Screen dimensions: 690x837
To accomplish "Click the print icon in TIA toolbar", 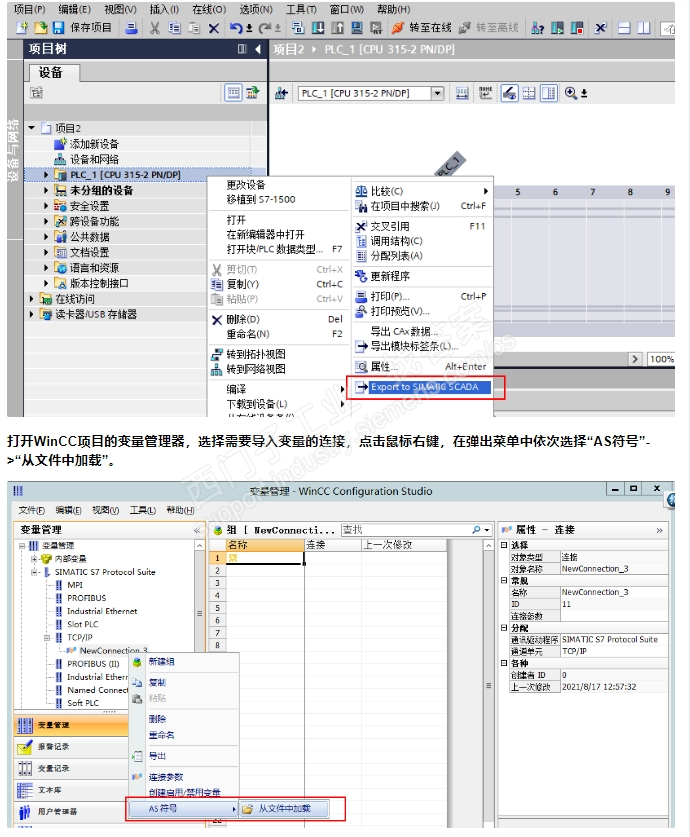I will click(131, 28).
